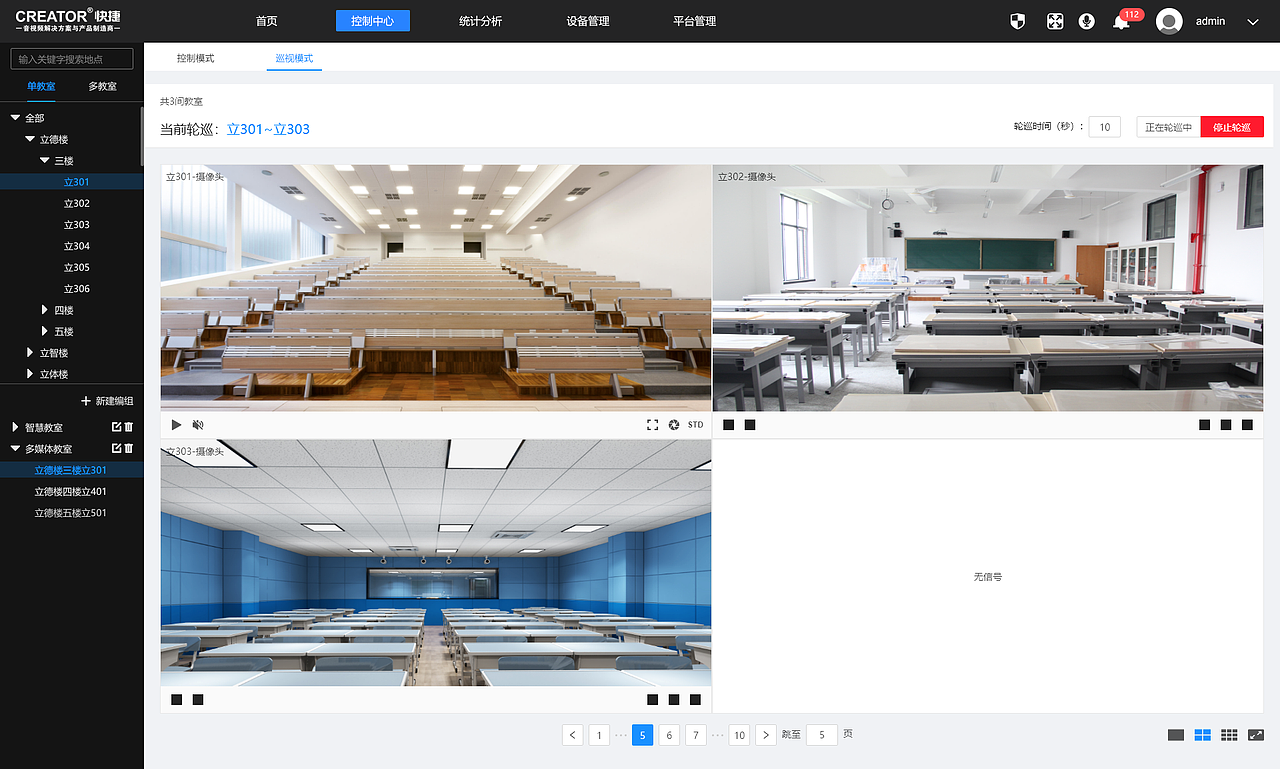The width and height of the screenshot is (1280, 769).
Task: Click the location search input field
Action: click(72, 59)
